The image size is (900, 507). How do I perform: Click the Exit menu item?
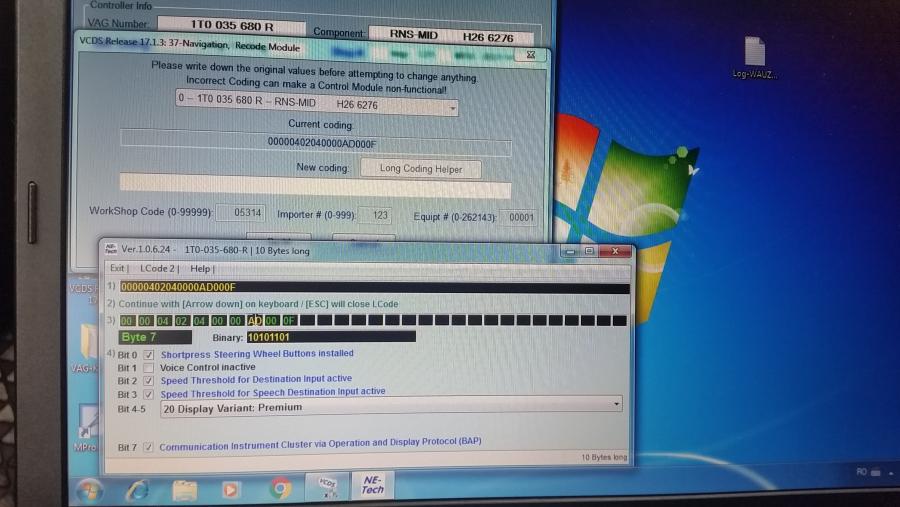(x=118, y=269)
